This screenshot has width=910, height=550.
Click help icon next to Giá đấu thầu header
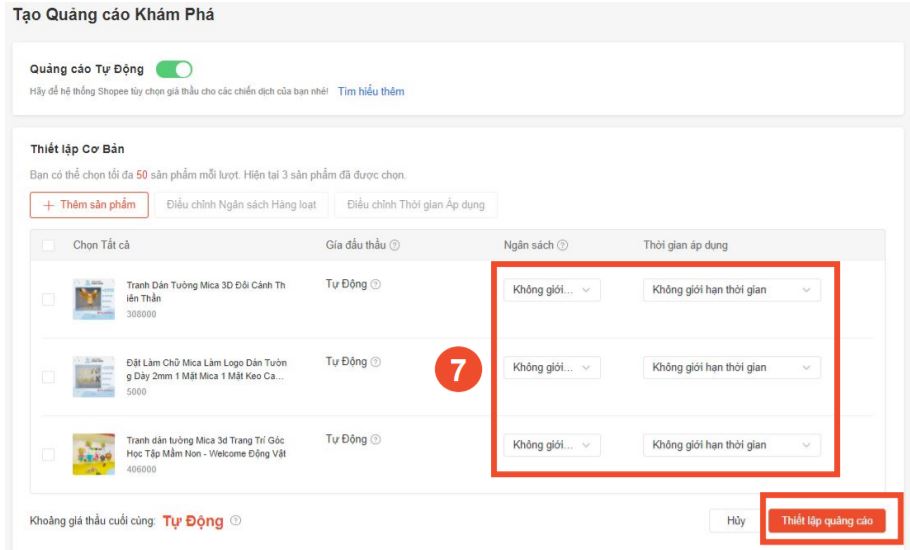coord(395,246)
